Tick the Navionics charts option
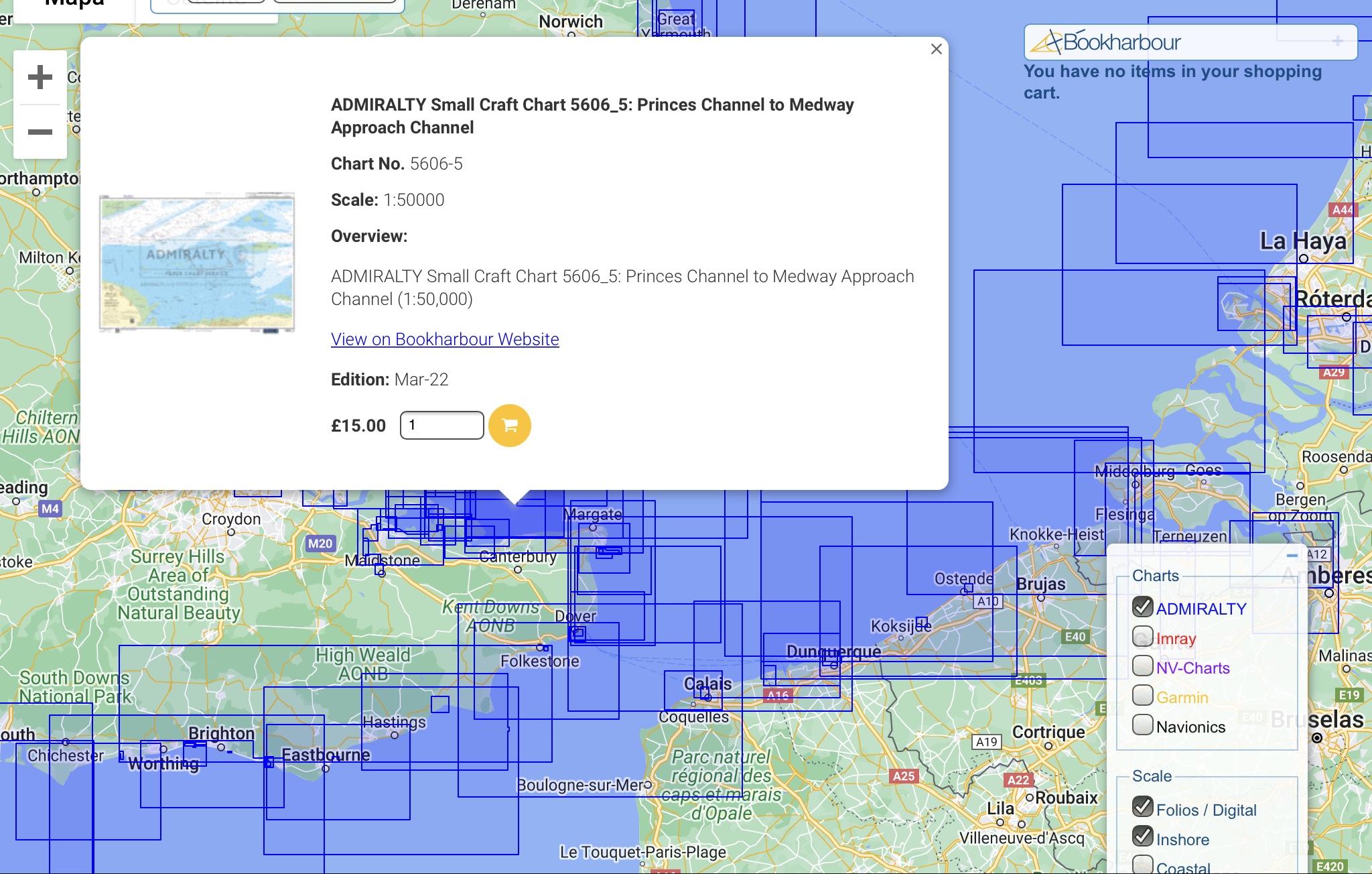 (x=1142, y=725)
